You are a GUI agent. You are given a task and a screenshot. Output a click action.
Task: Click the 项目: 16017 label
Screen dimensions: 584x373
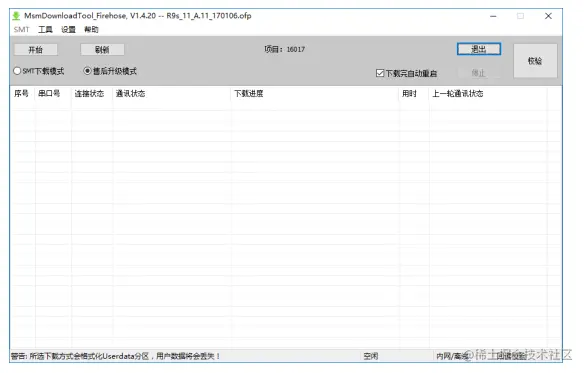[x=285, y=49]
